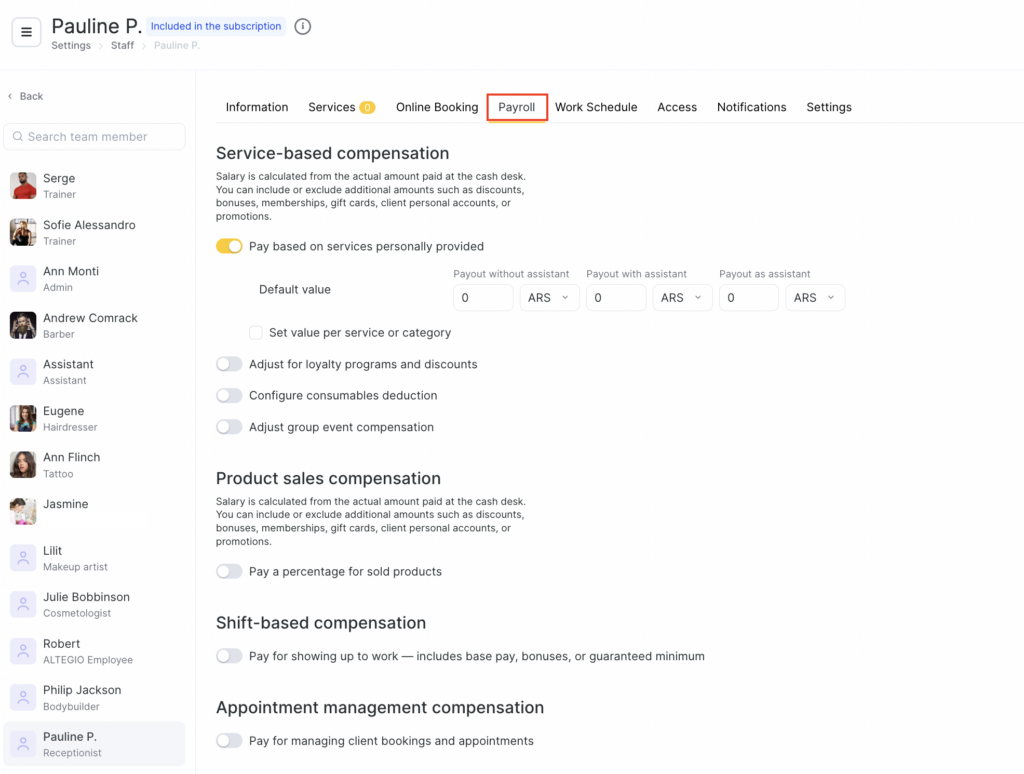The image size is (1024, 774).
Task: Click Andrew Comrack's avatar picture
Action: tap(23, 325)
